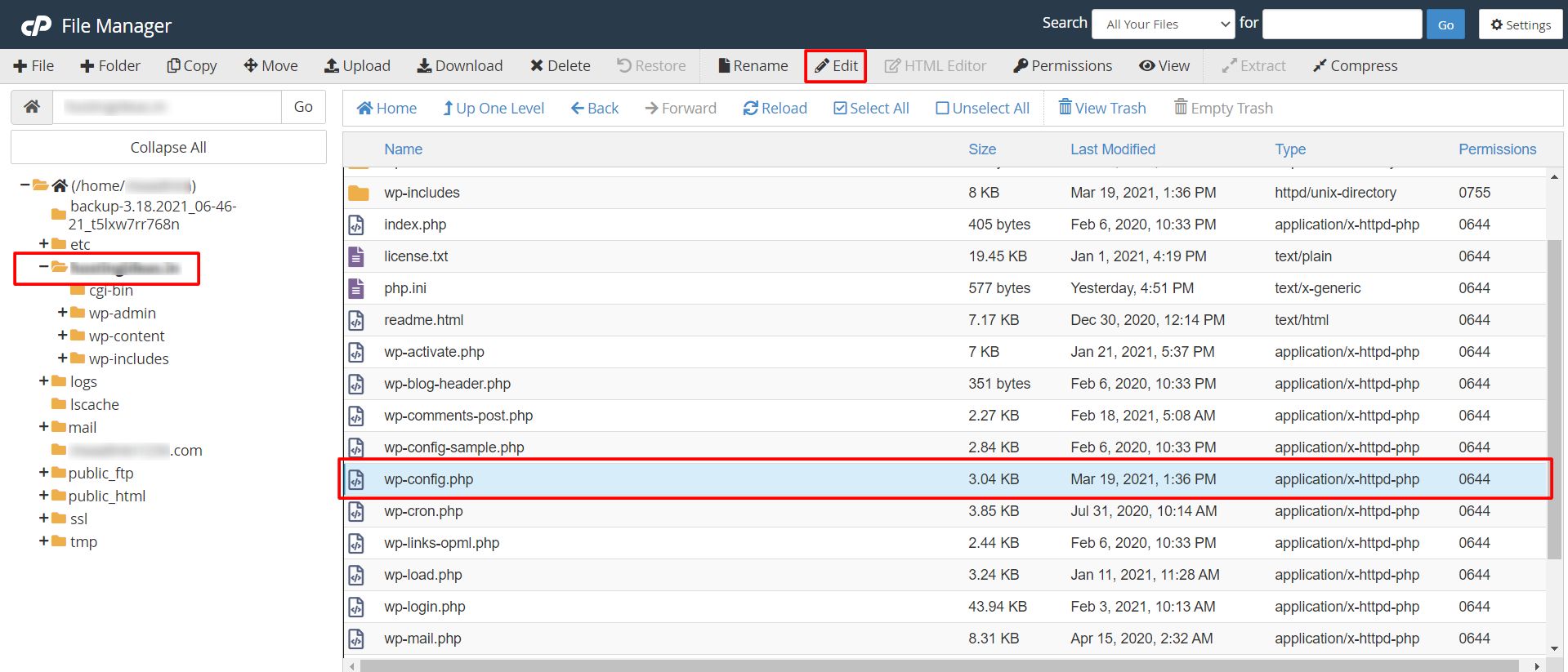Image resolution: width=1568 pixels, height=672 pixels.
Task: Open View Trash
Action: click(1102, 108)
